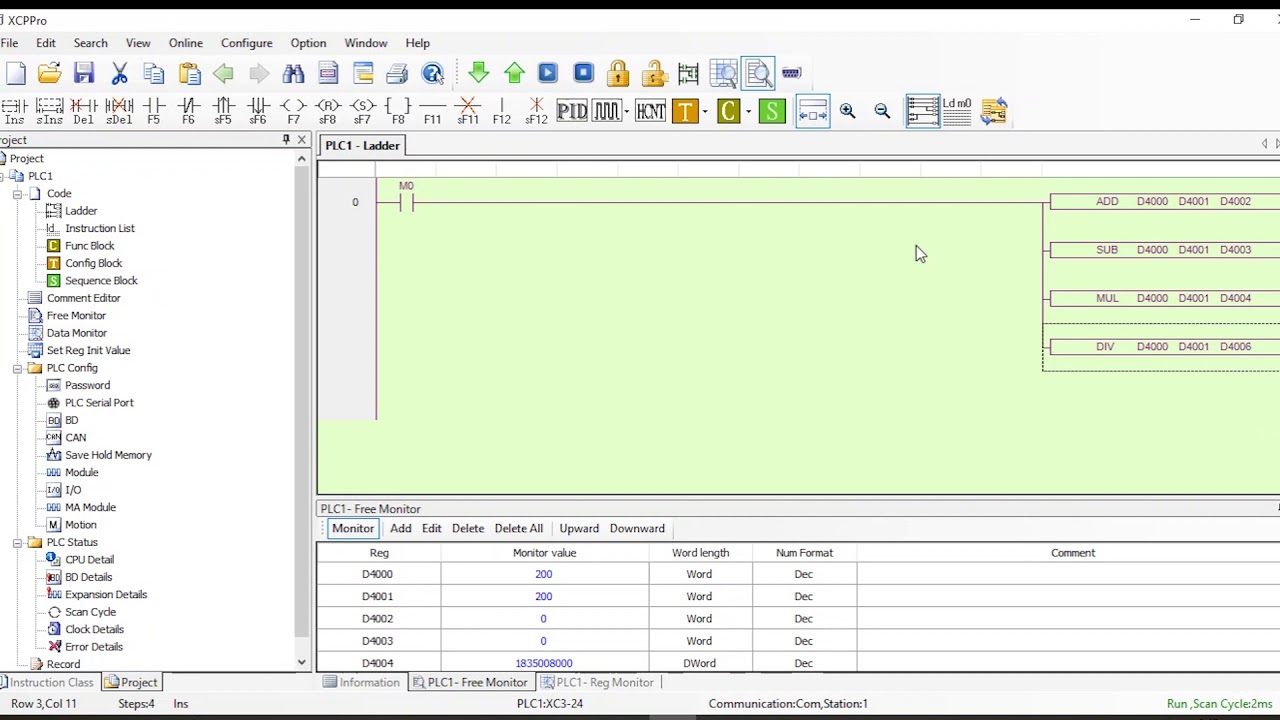Click Edit in Free Monitor
The height and width of the screenshot is (720, 1280).
[x=431, y=528]
